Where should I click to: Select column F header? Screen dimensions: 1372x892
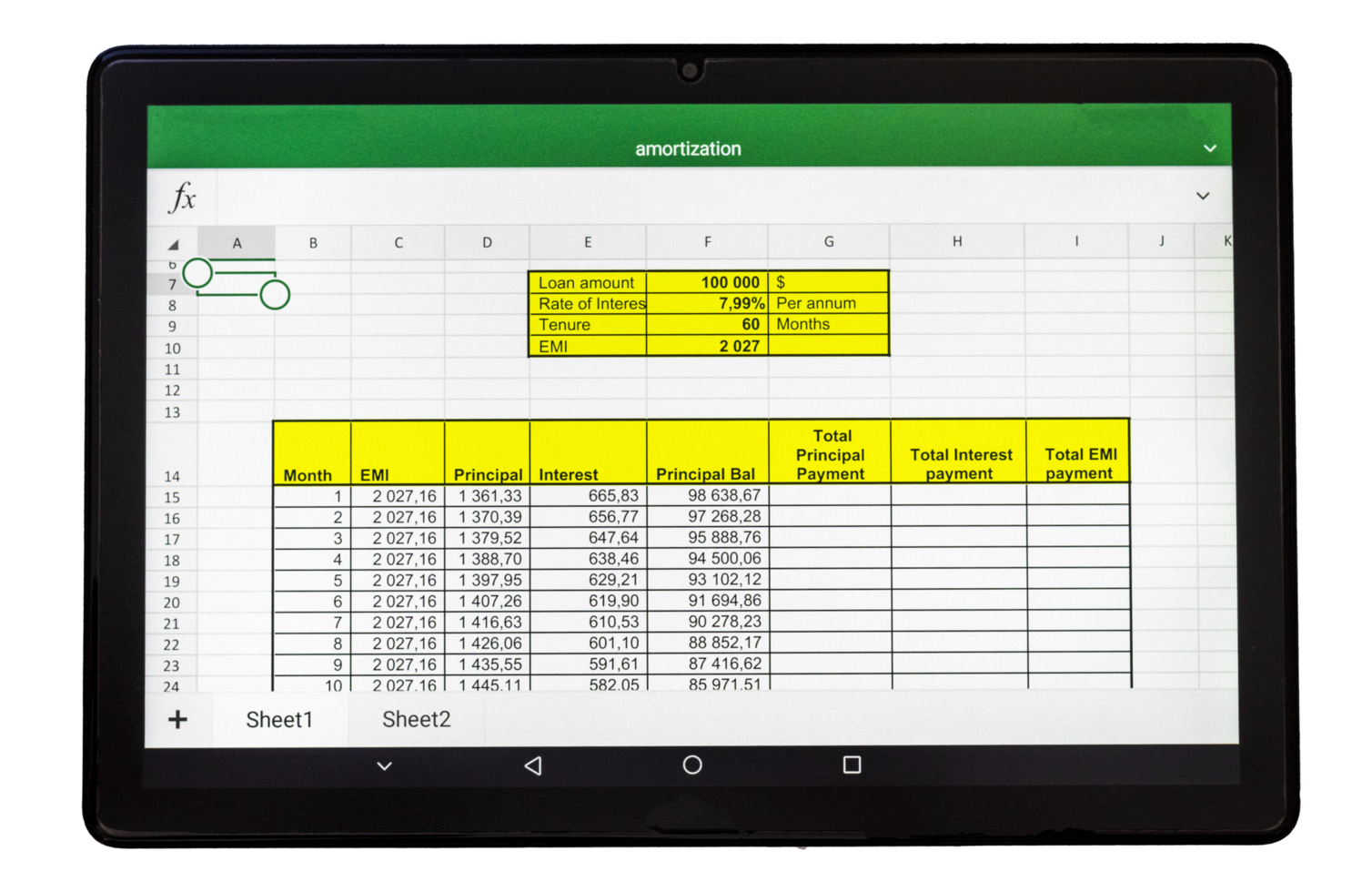point(708,242)
